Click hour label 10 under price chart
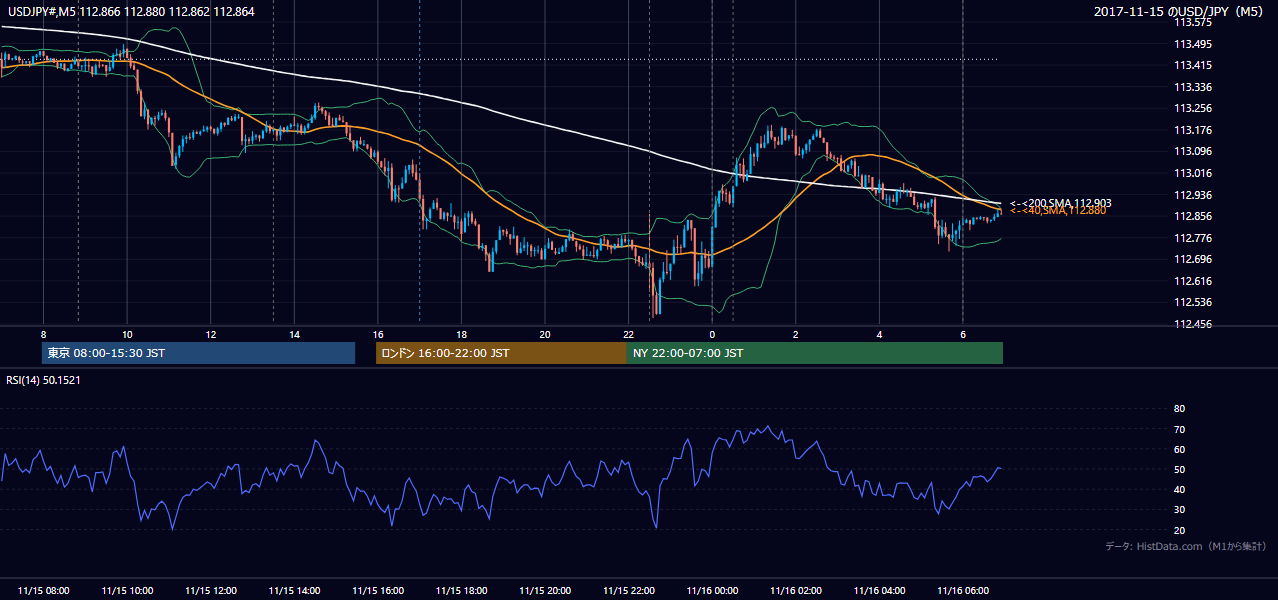 pos(127,334)
